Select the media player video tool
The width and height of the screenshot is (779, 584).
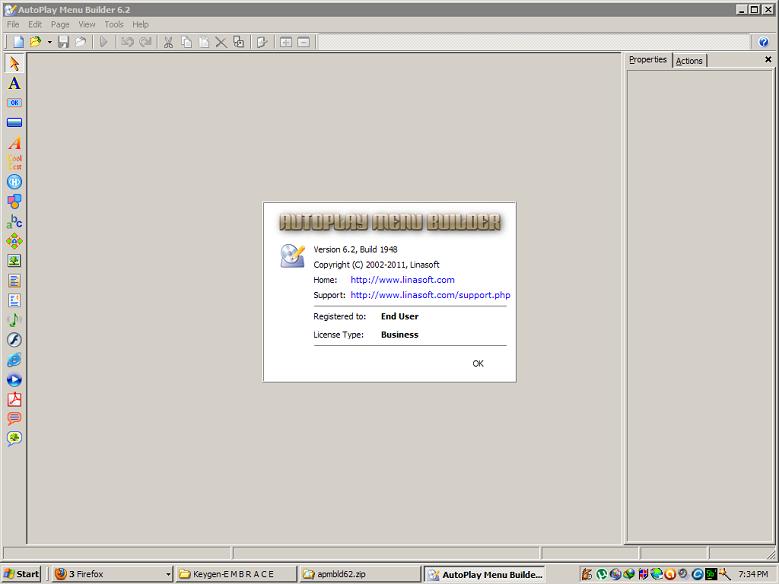(x=14, y=380)
